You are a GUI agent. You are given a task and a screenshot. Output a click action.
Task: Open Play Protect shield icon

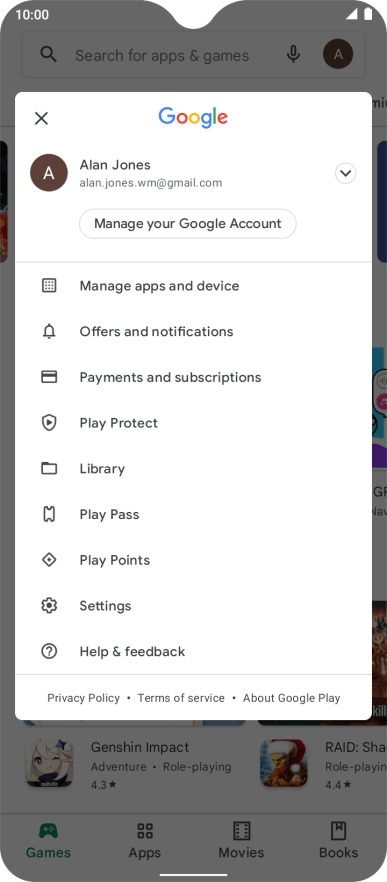49,422
